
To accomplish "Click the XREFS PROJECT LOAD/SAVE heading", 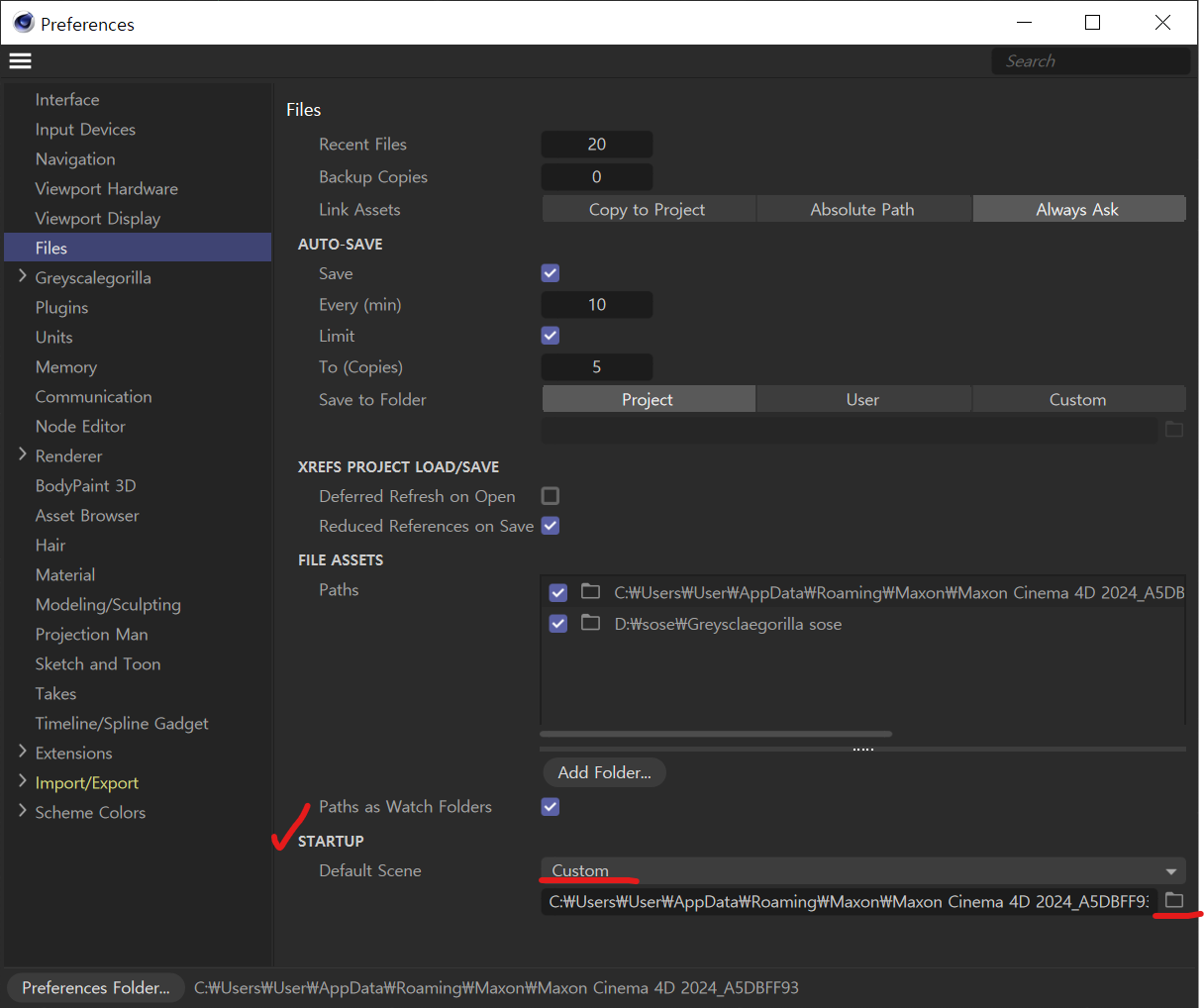I will (x=398, y=466).
